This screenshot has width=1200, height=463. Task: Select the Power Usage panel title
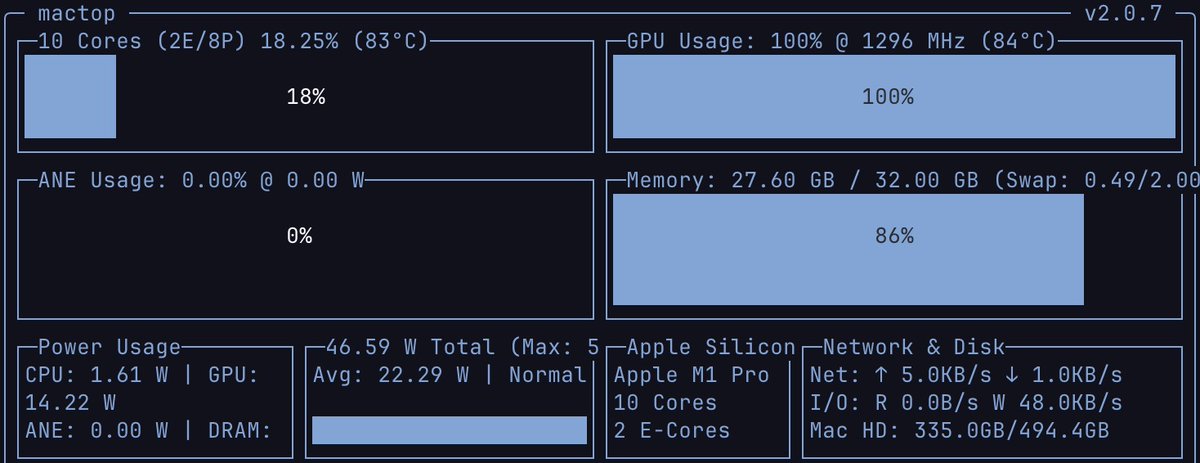tap(109, 347)
